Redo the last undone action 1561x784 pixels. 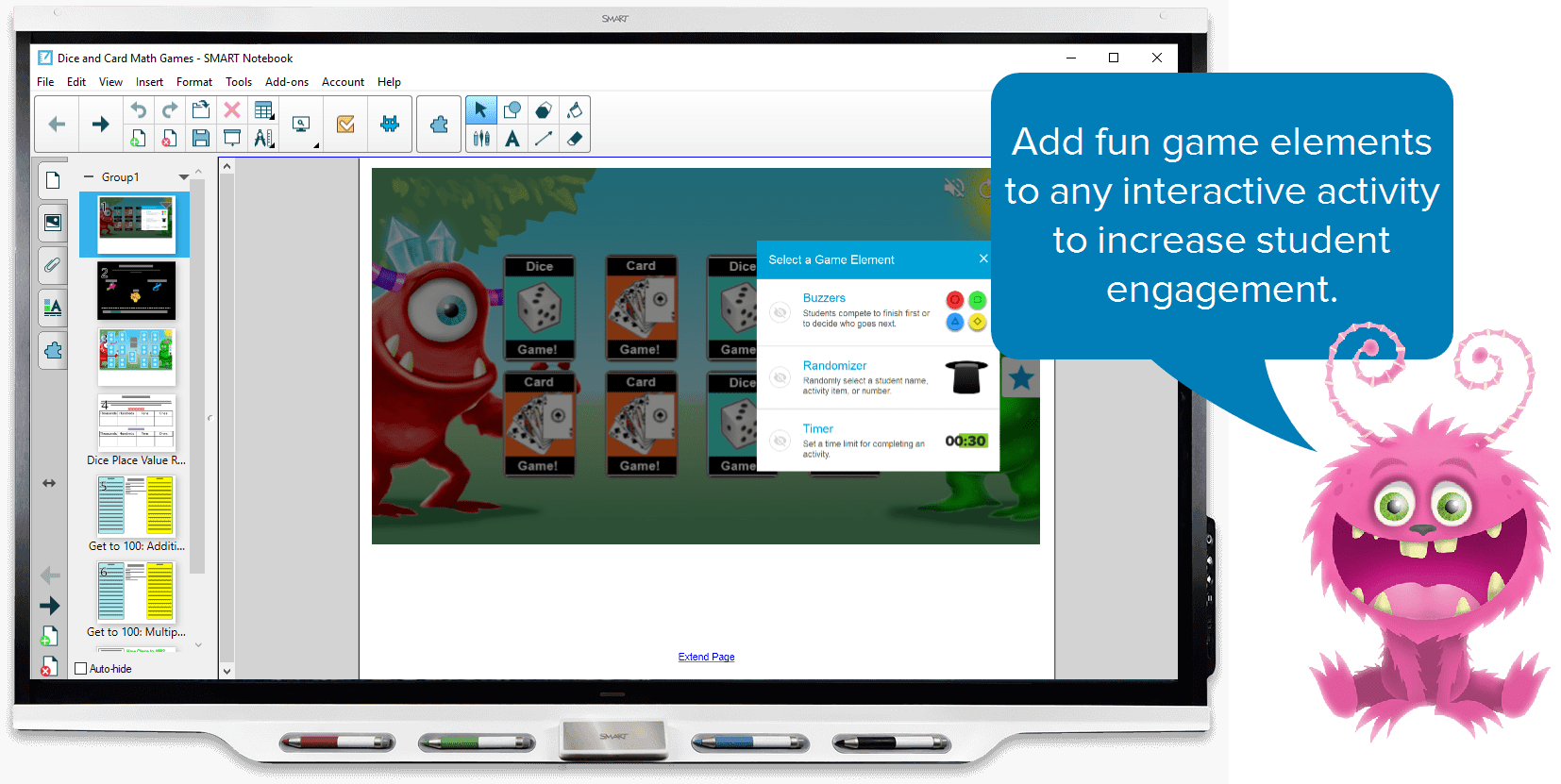[x=169, y=109]
